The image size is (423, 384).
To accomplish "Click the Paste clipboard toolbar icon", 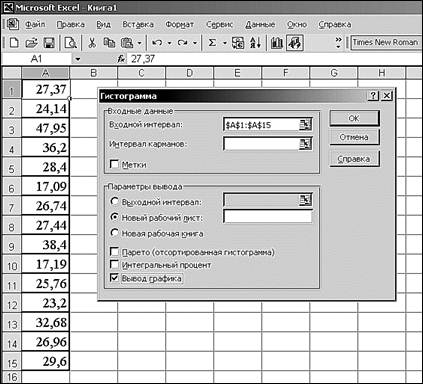I will 127,43.
